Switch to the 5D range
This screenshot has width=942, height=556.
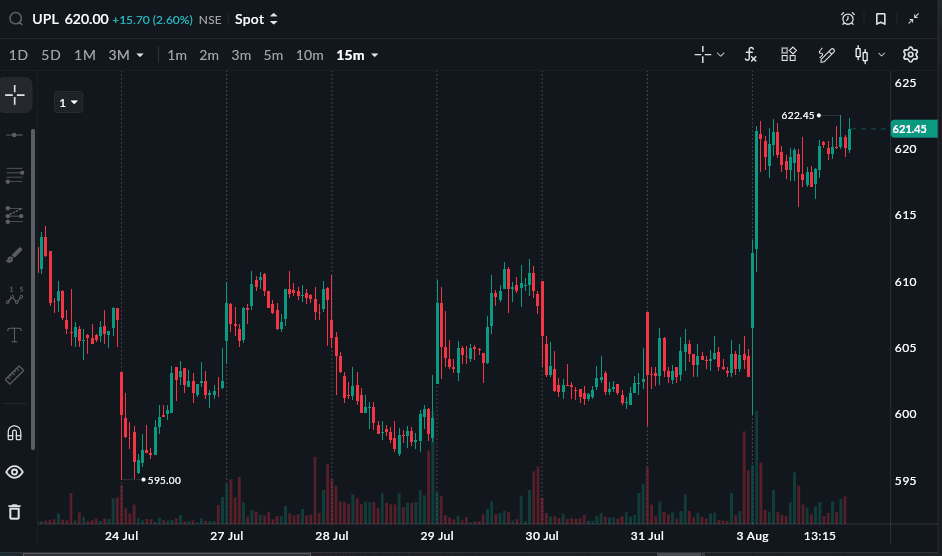click(x=51, y=55)
